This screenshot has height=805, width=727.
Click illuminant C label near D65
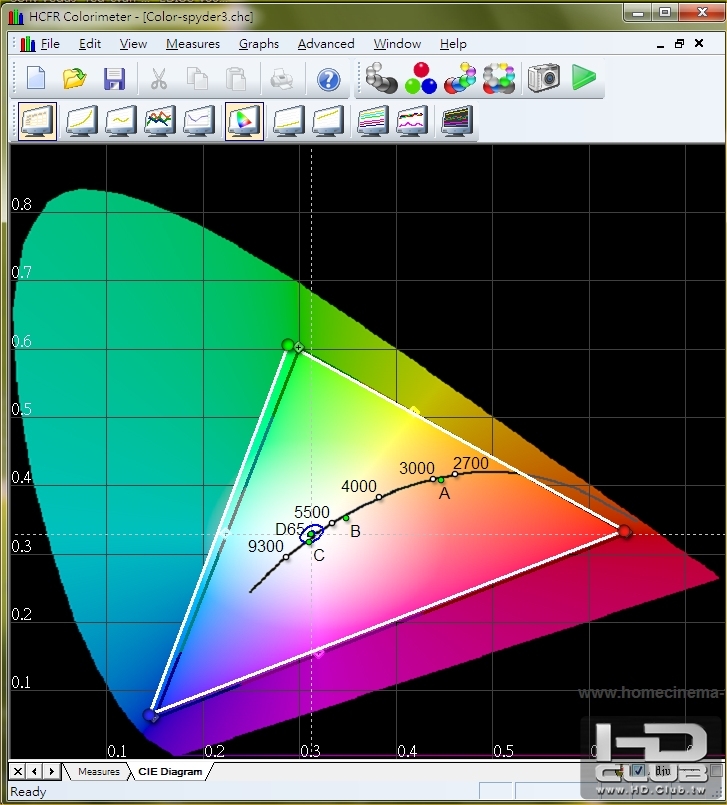pyautogui.click(x=319, y=555)
